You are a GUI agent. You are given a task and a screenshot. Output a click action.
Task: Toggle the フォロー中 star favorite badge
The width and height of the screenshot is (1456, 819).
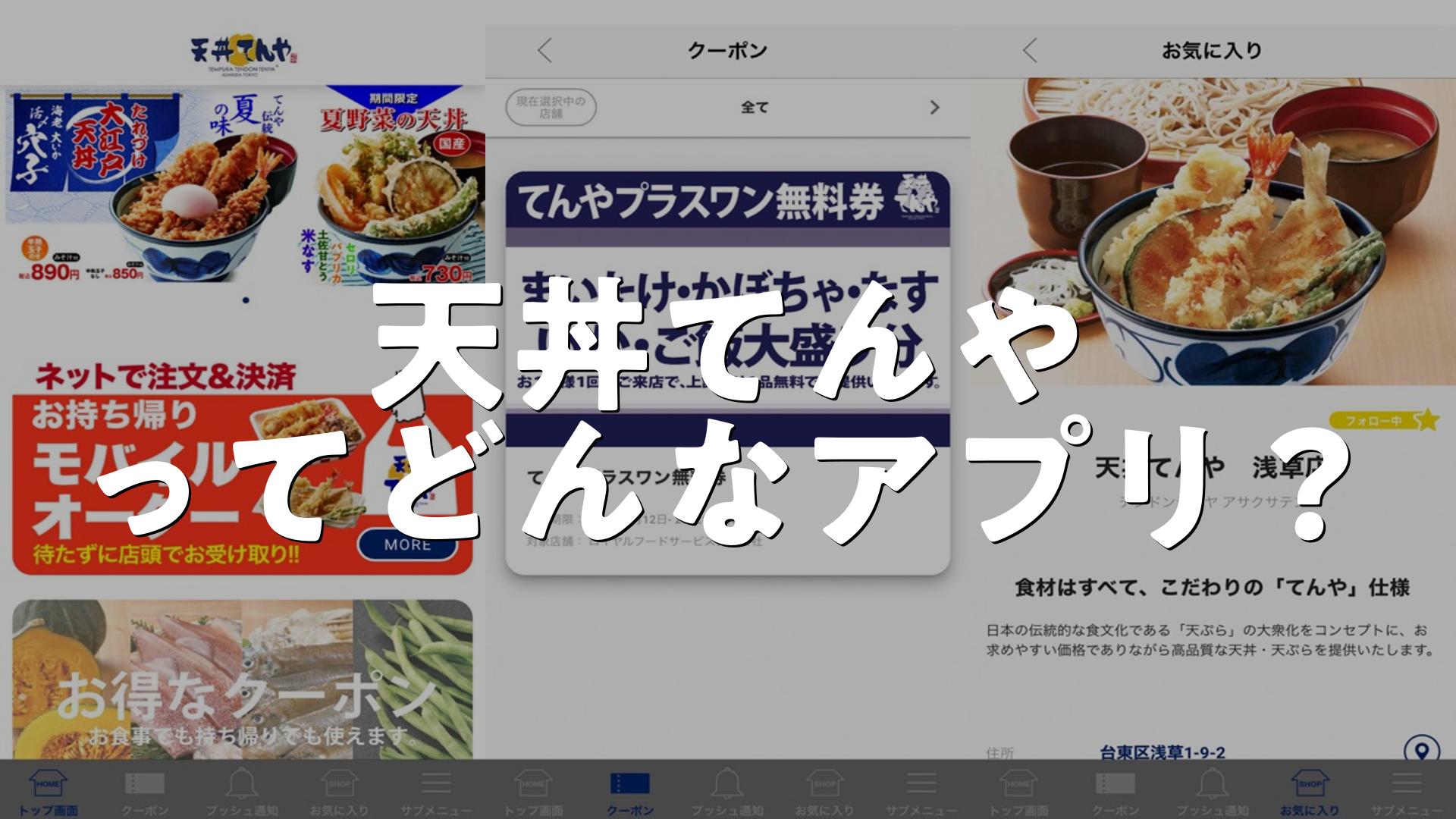[1385, 419]
